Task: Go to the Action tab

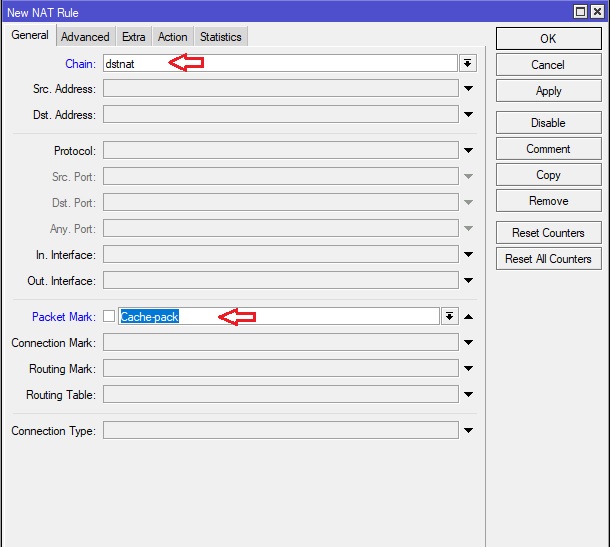Action: 172,37
